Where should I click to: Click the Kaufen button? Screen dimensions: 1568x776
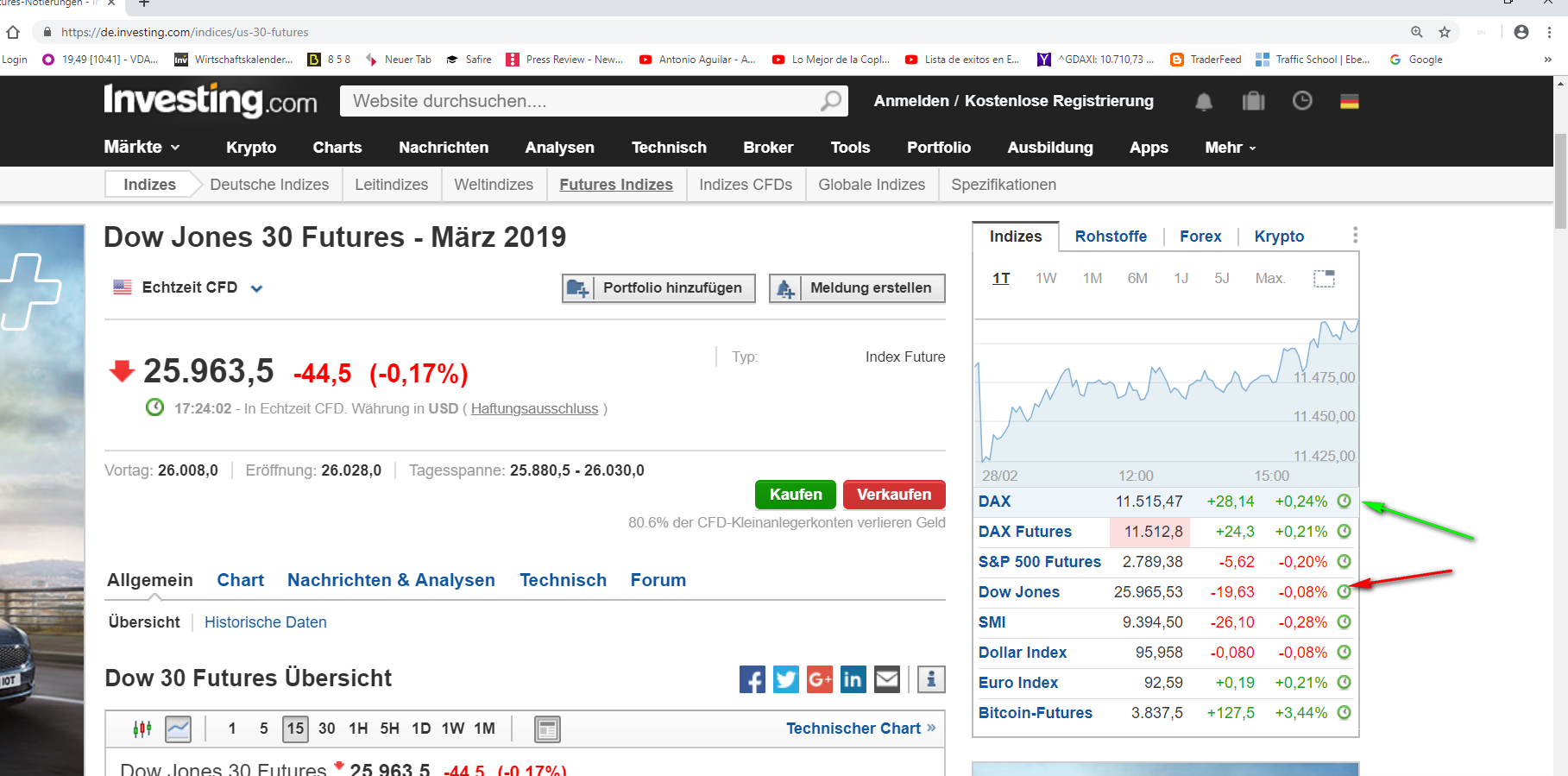click(796, 495)
